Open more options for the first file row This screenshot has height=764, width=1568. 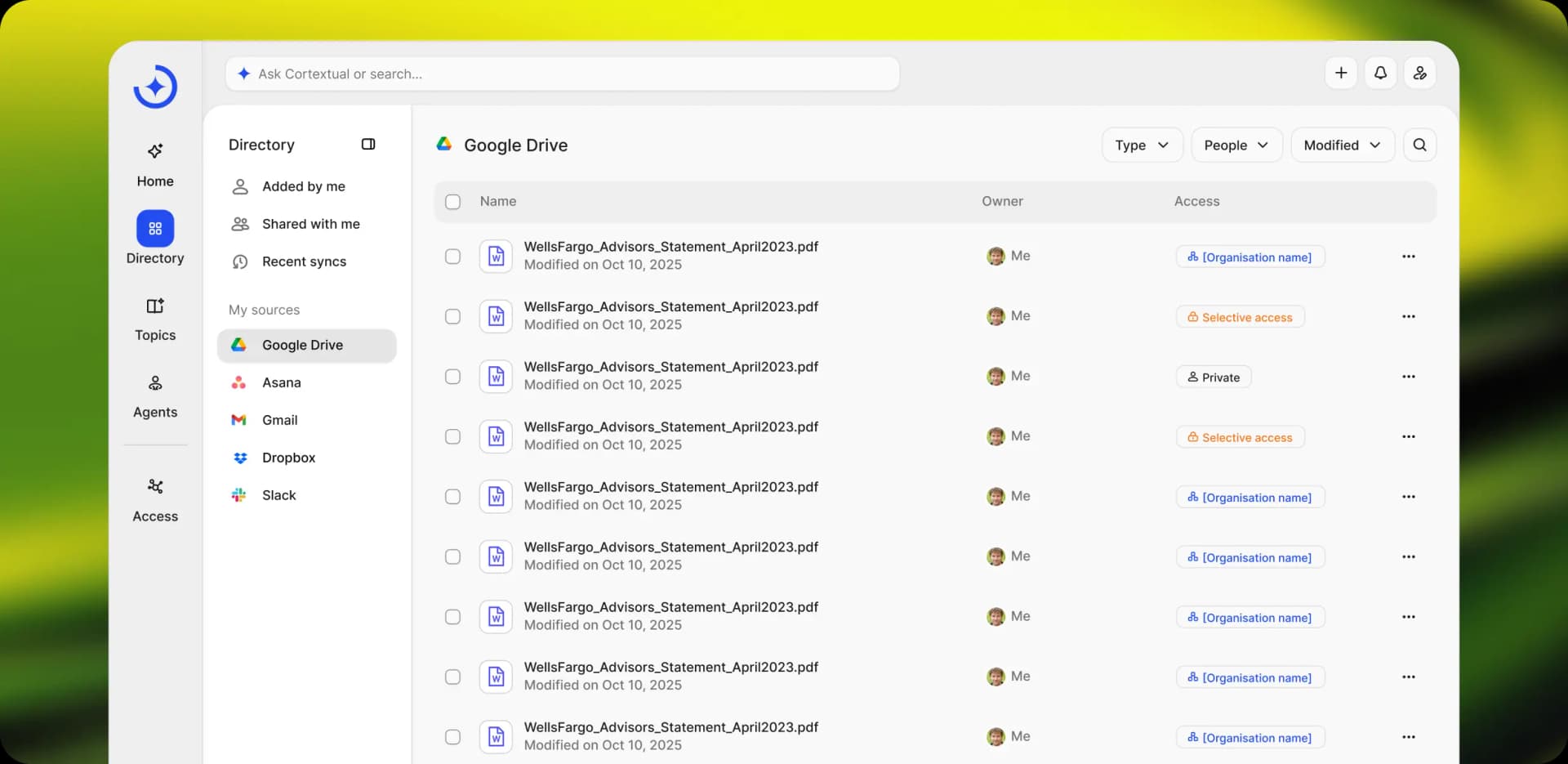pyautogui.click(x=1408, y=257)
